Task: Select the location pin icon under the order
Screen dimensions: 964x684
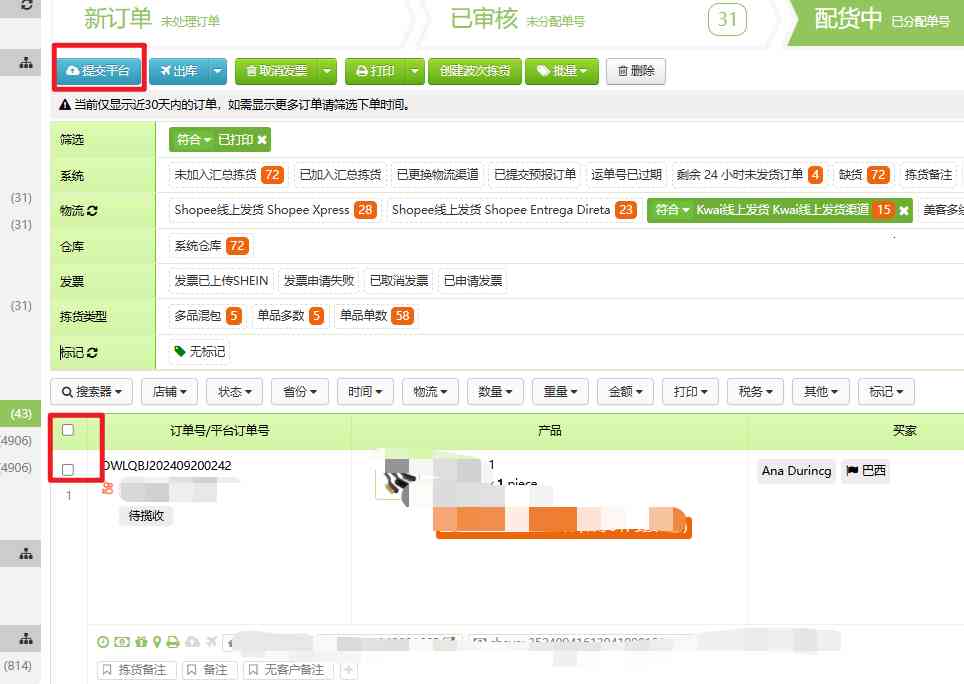Action: click(158, 641)
